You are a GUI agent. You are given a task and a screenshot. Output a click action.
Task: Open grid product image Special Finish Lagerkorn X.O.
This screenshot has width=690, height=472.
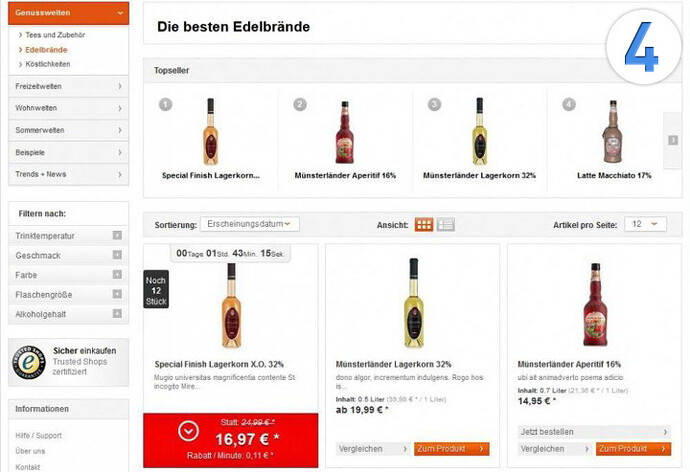[231, 306]
